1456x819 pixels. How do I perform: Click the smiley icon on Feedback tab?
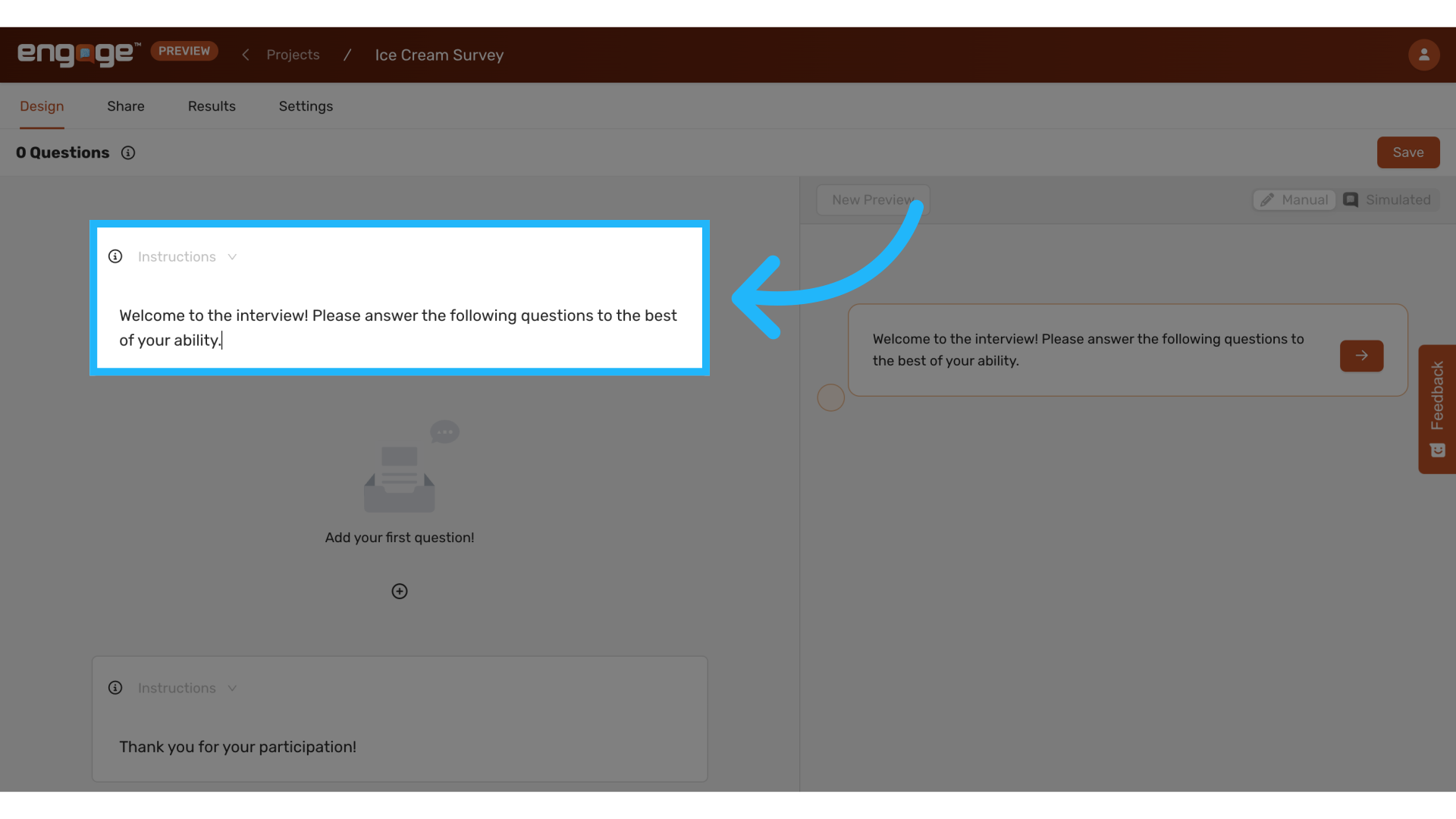click(1438, 450)
